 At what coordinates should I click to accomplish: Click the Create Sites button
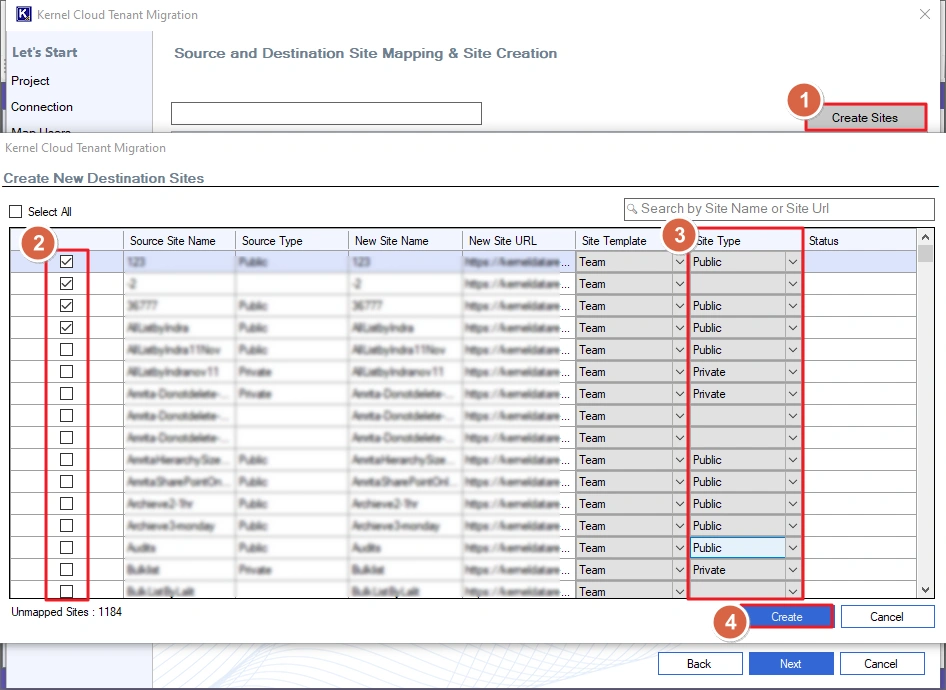coord(865,118)
